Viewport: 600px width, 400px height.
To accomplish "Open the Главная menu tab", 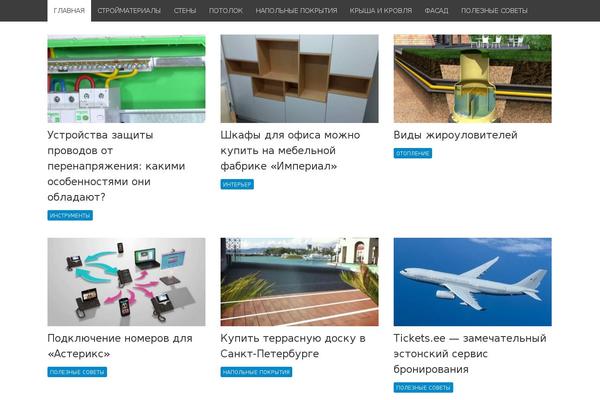I will click(x=69, y=11).
